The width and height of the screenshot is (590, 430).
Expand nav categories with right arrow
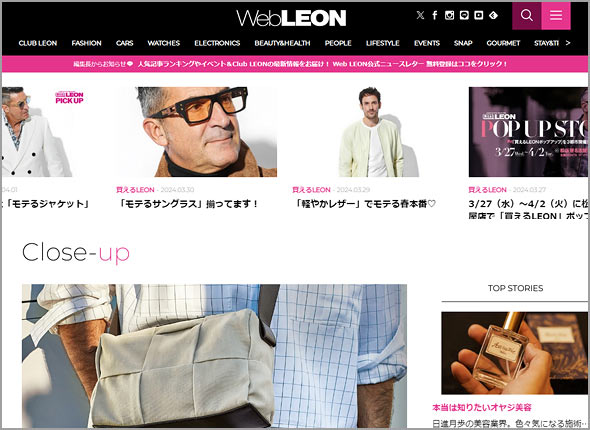[x=568, y=43]
